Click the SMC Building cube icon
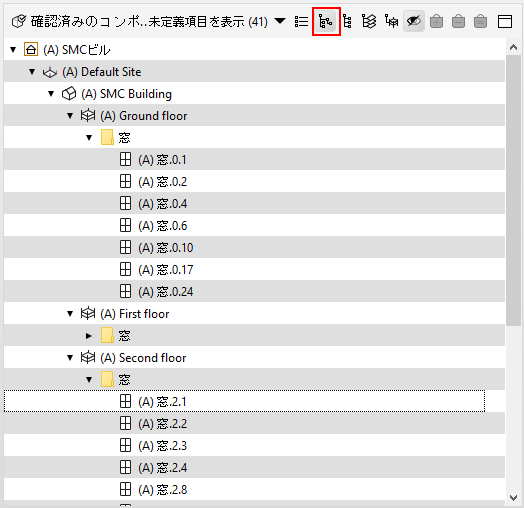The height and width of the screenshot is (508, 524). [69, 94]
